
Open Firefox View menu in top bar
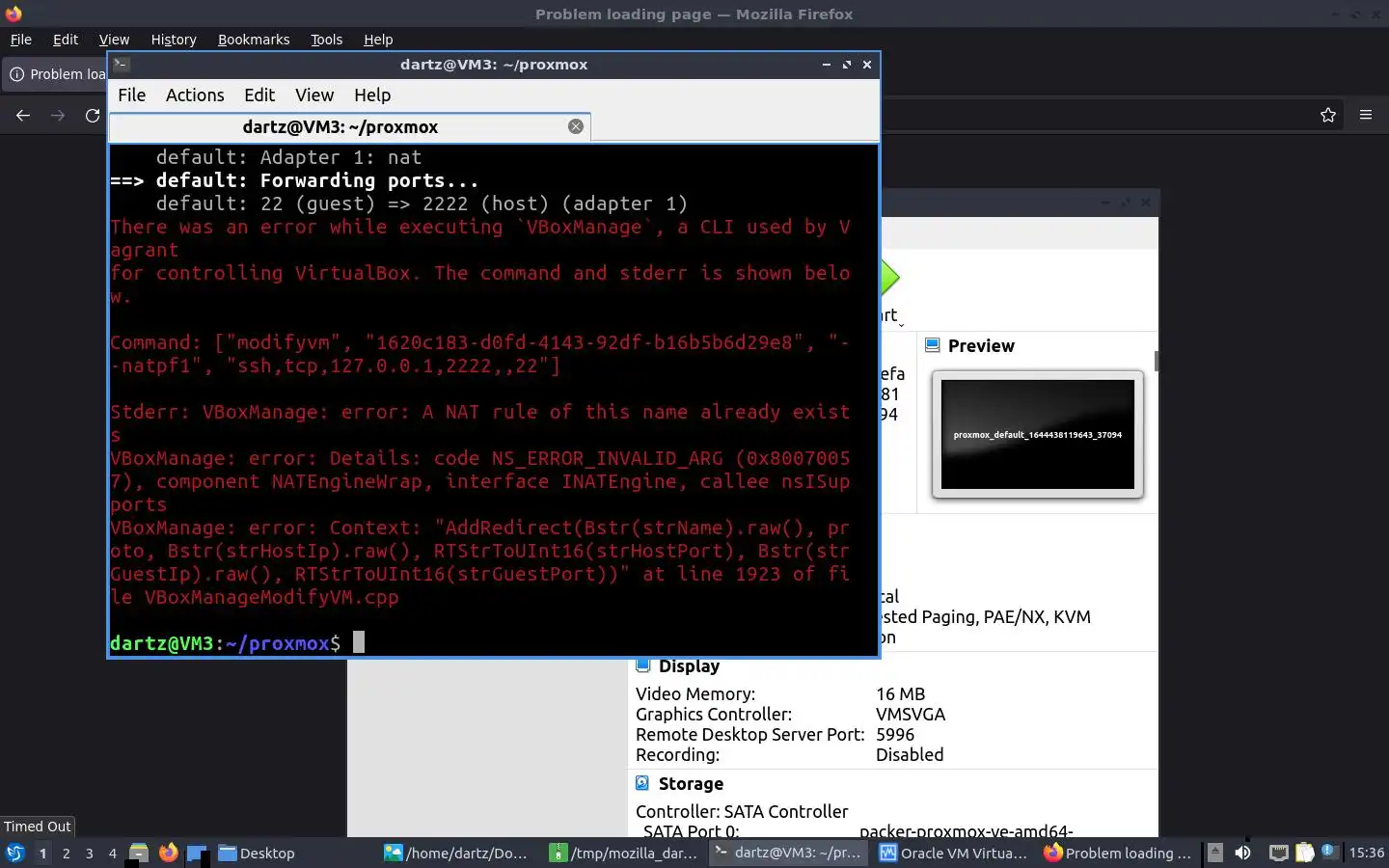point(114,40)
